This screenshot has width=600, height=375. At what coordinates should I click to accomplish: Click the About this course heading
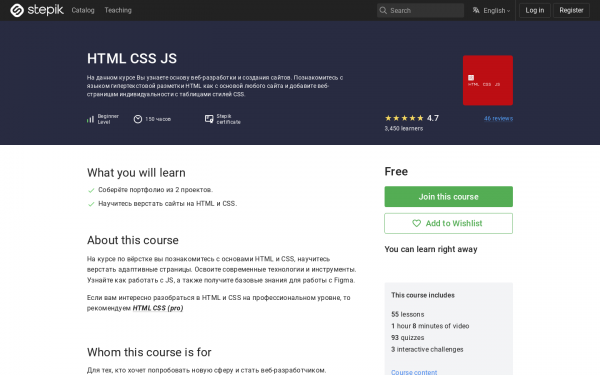[x=133, y=240]
